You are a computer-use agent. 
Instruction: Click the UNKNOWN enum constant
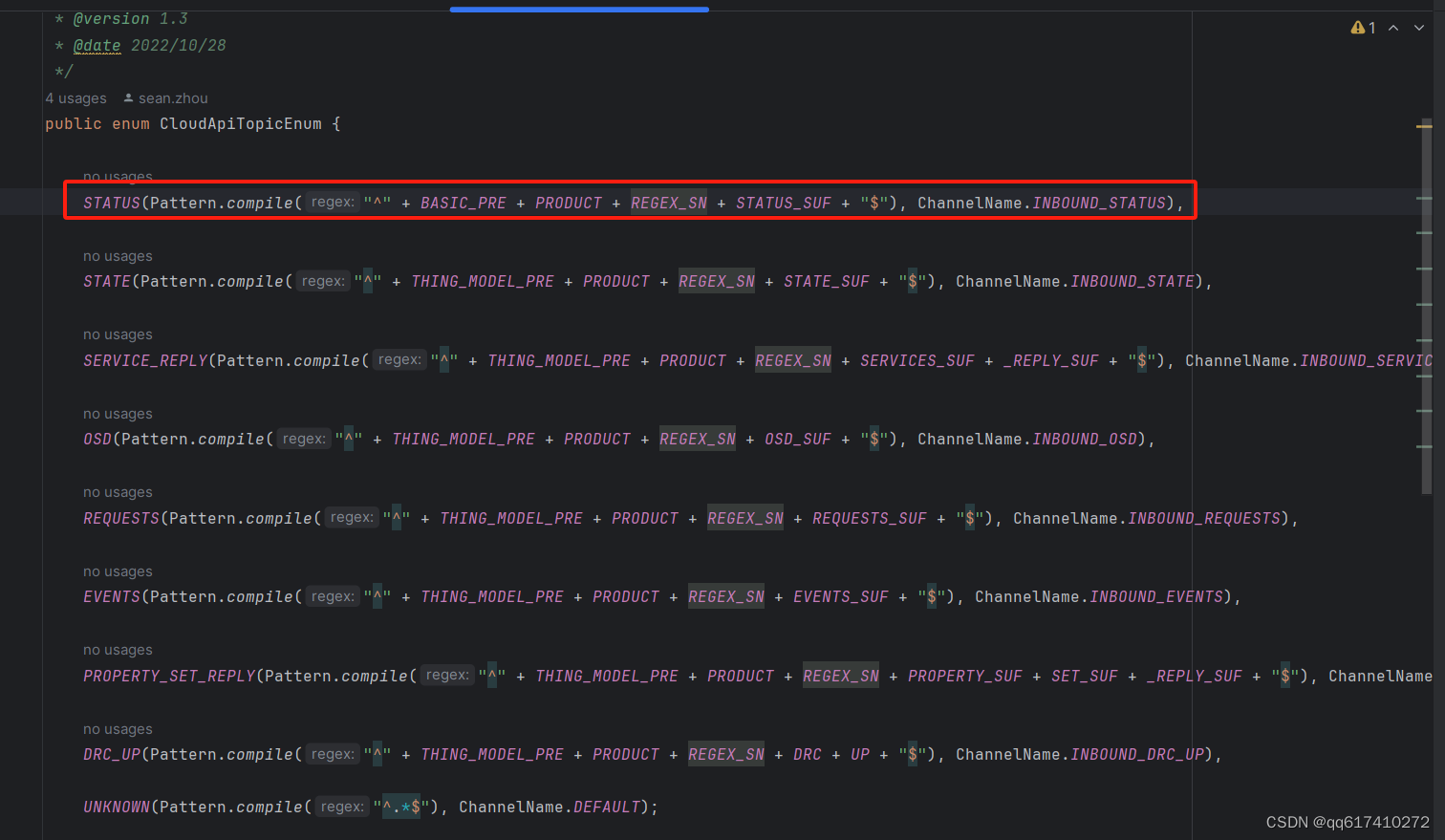coord(117,808)
